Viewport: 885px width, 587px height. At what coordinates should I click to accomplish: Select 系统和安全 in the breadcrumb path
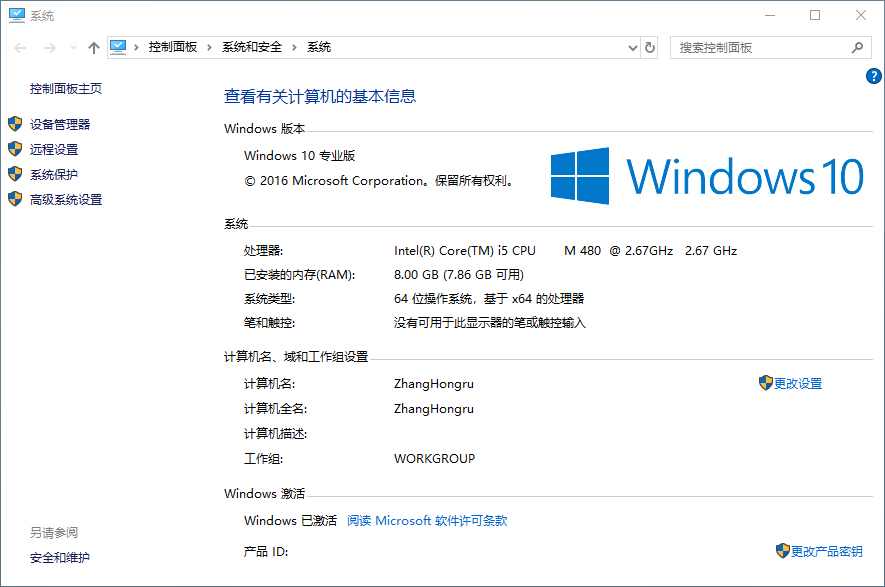click(x=252, y=47)
